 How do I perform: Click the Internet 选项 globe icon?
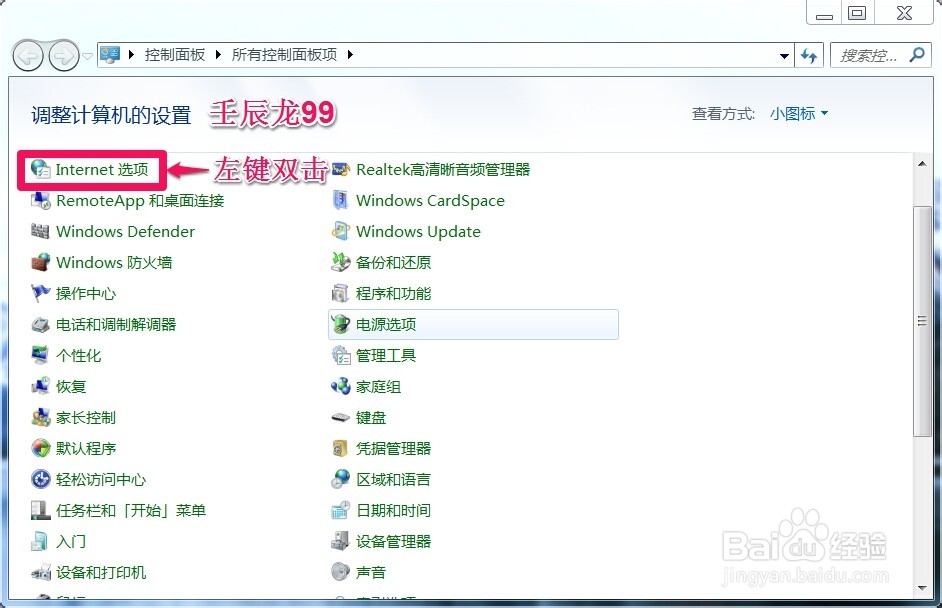coord(40,169)
